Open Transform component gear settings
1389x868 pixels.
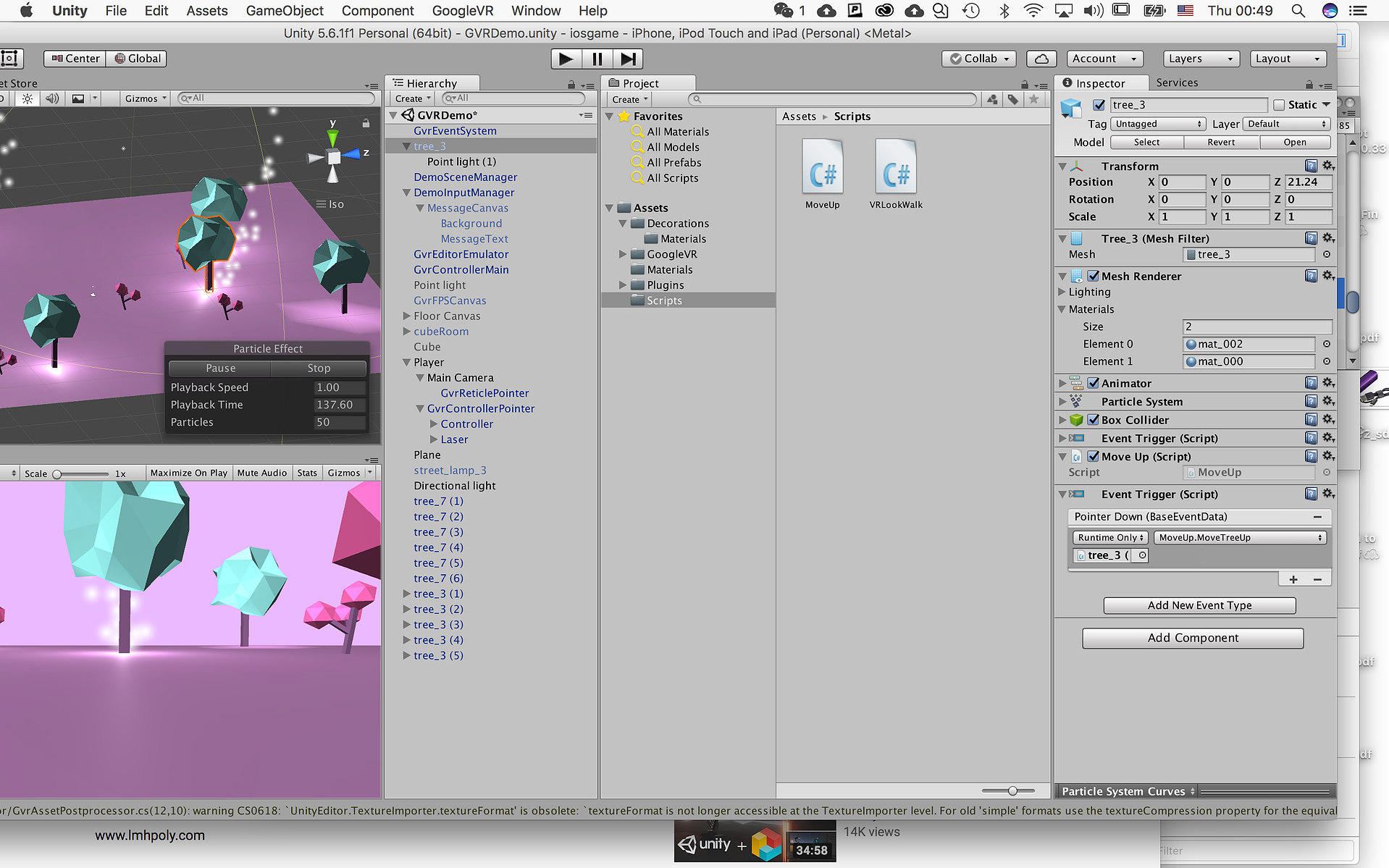coord(1328,166)
